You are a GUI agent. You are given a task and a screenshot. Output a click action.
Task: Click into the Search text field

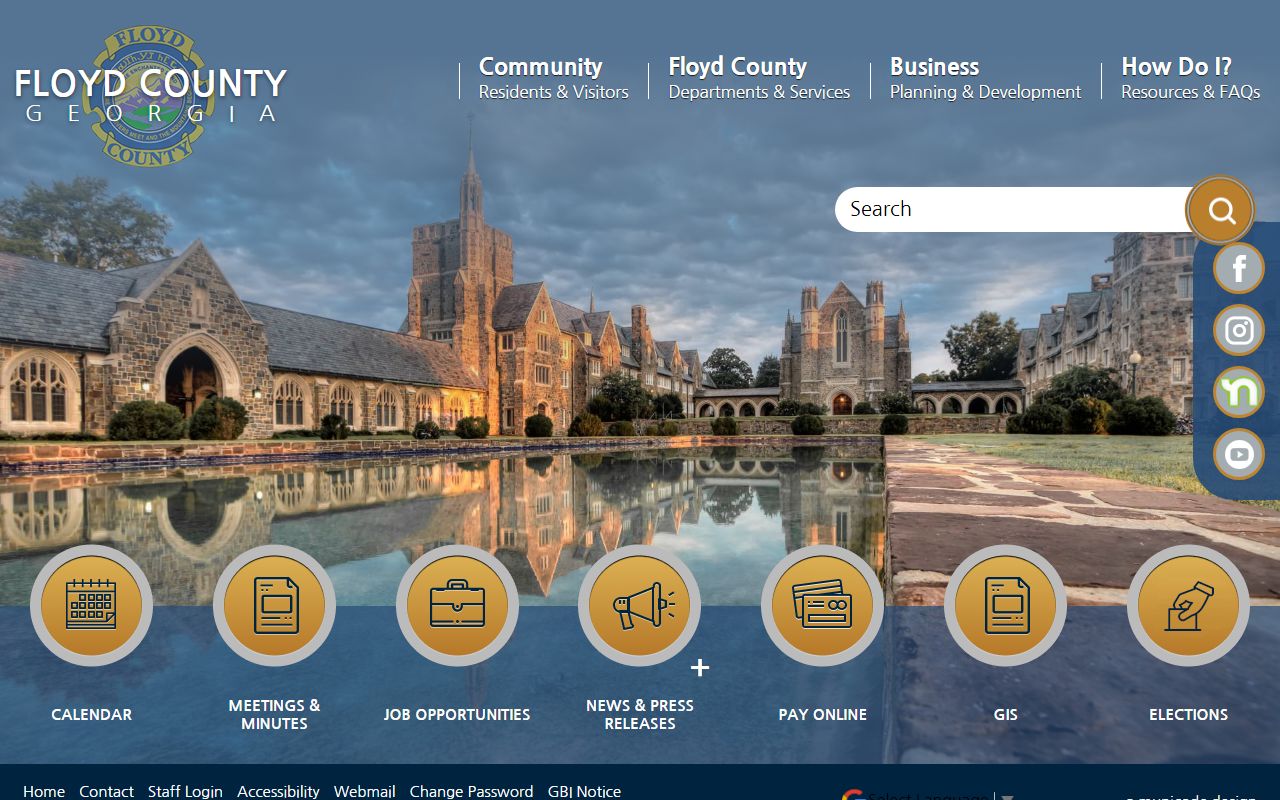1010,209
